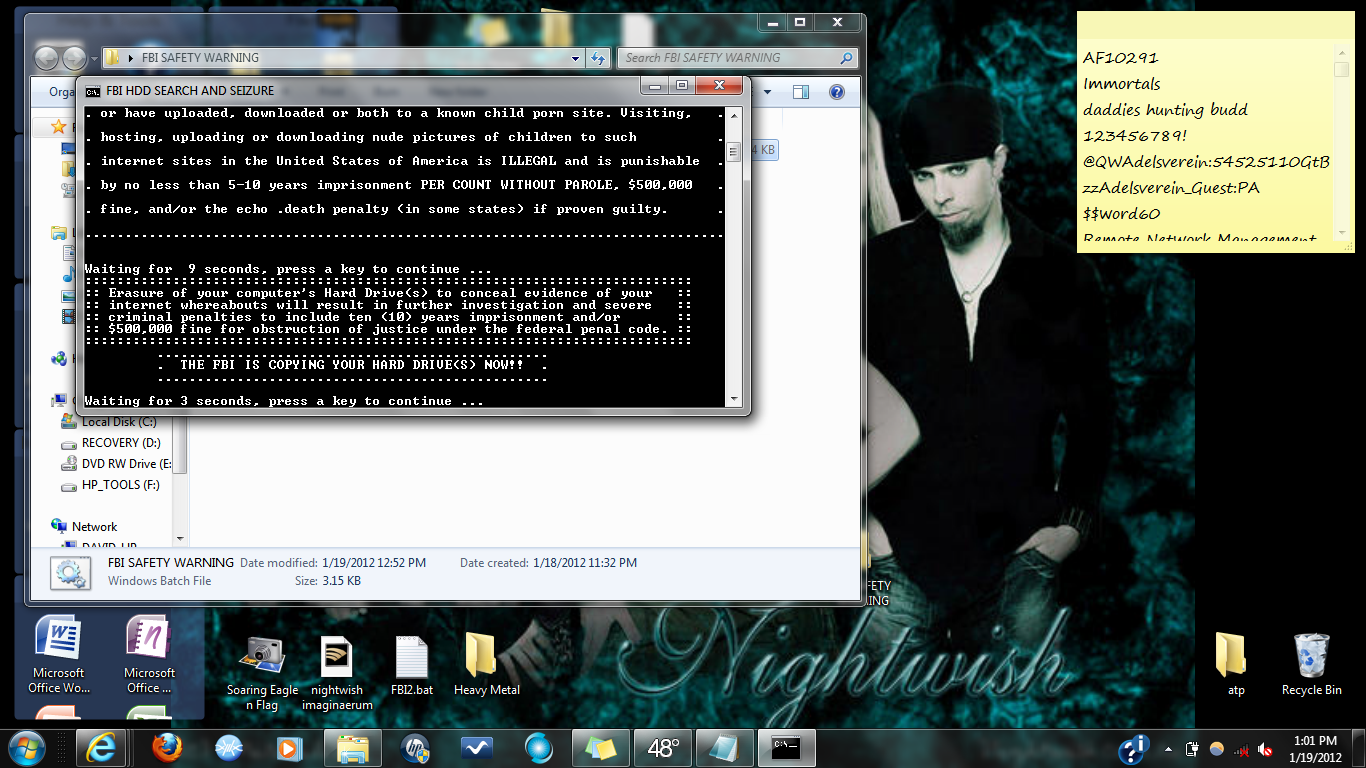Click the "AF10291" line in sticky note
The width and height of the screenshot is (1366, 768).
(x=1121, y=58)
